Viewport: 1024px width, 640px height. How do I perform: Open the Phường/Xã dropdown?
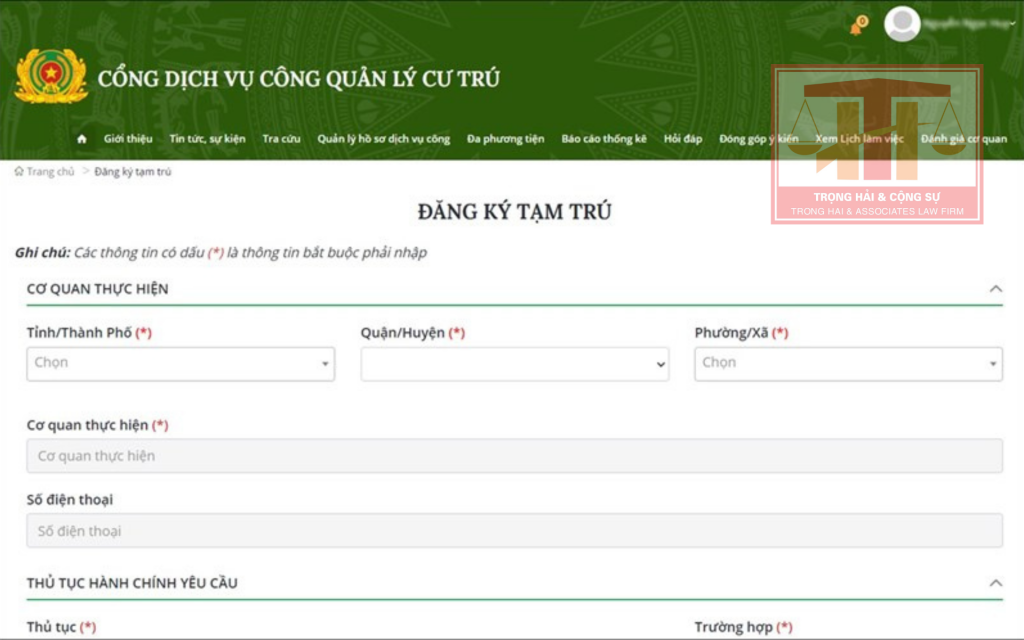coord(848,363)
